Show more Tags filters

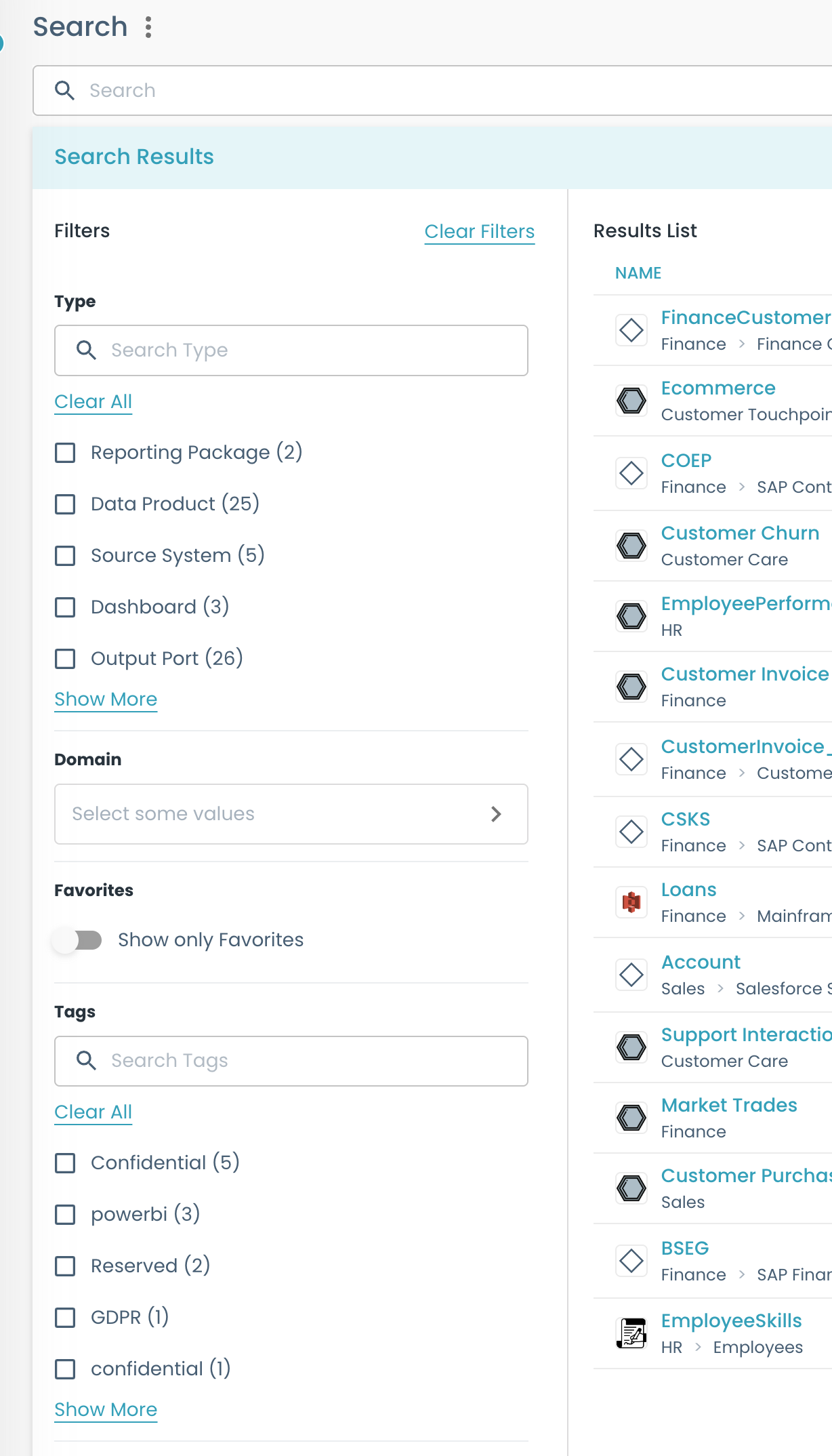pos(105,1409)
